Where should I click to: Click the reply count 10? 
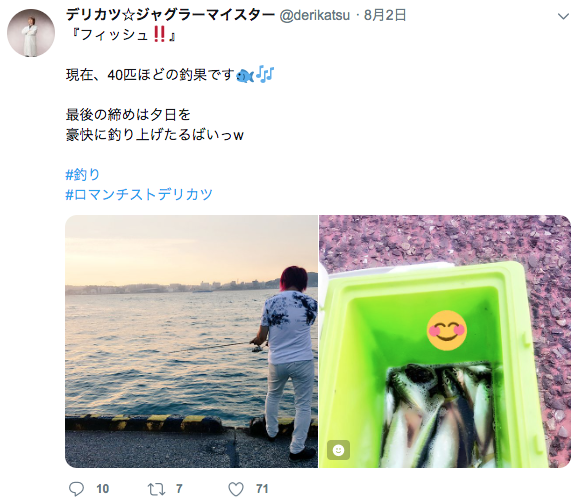103,489
